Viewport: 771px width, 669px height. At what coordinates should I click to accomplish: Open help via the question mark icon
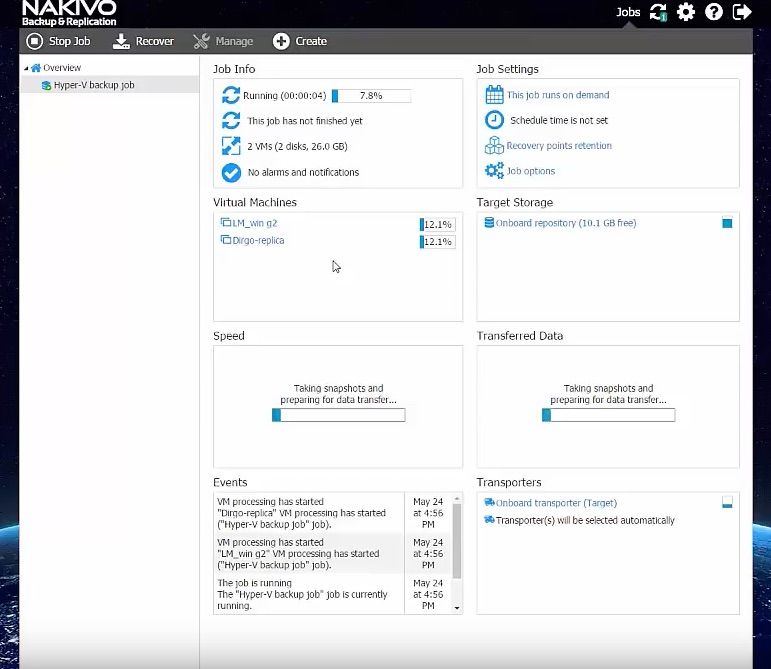point(713,12)
